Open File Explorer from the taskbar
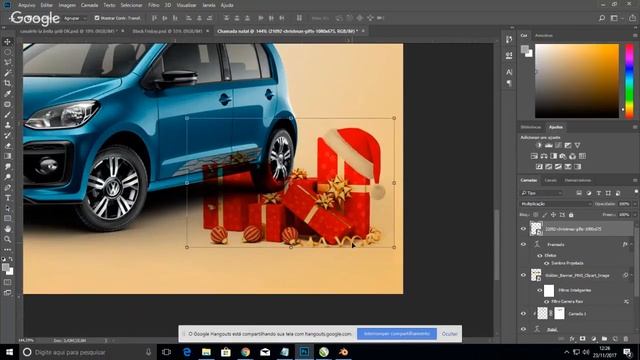Screen dimensions: 640x360 coord(206,352)
